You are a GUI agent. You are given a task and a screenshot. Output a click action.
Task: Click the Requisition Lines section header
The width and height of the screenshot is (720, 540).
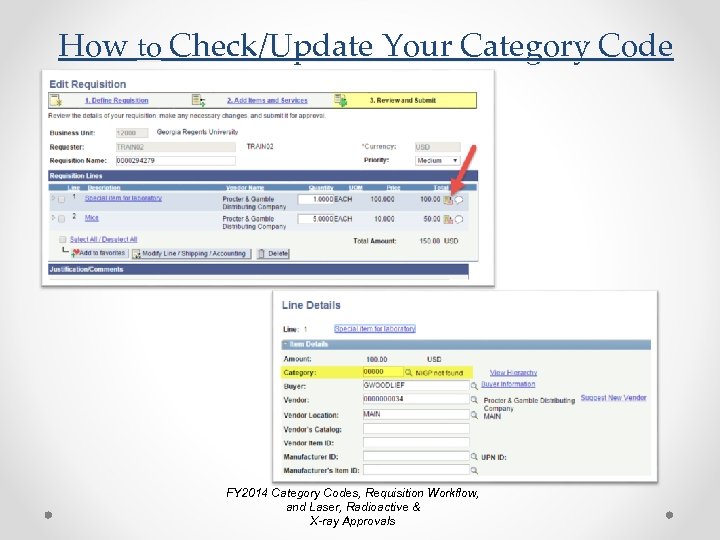point(263,176)
